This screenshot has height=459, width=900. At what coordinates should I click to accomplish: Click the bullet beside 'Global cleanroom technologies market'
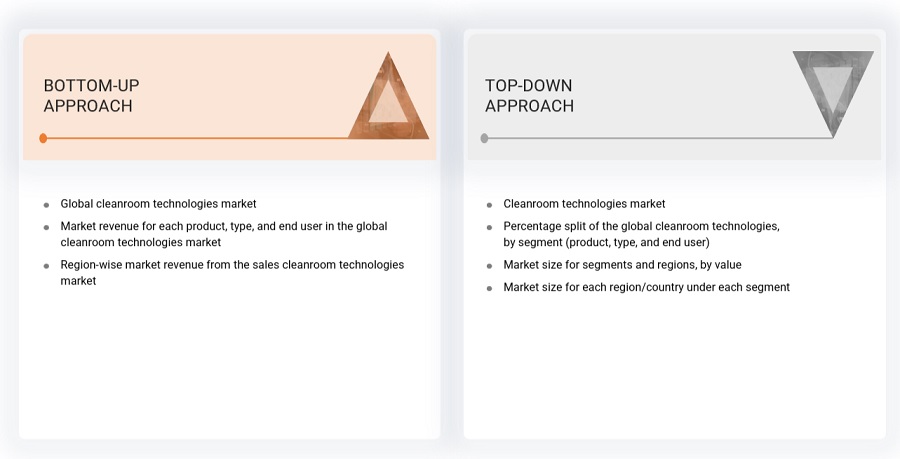point(46,204)
